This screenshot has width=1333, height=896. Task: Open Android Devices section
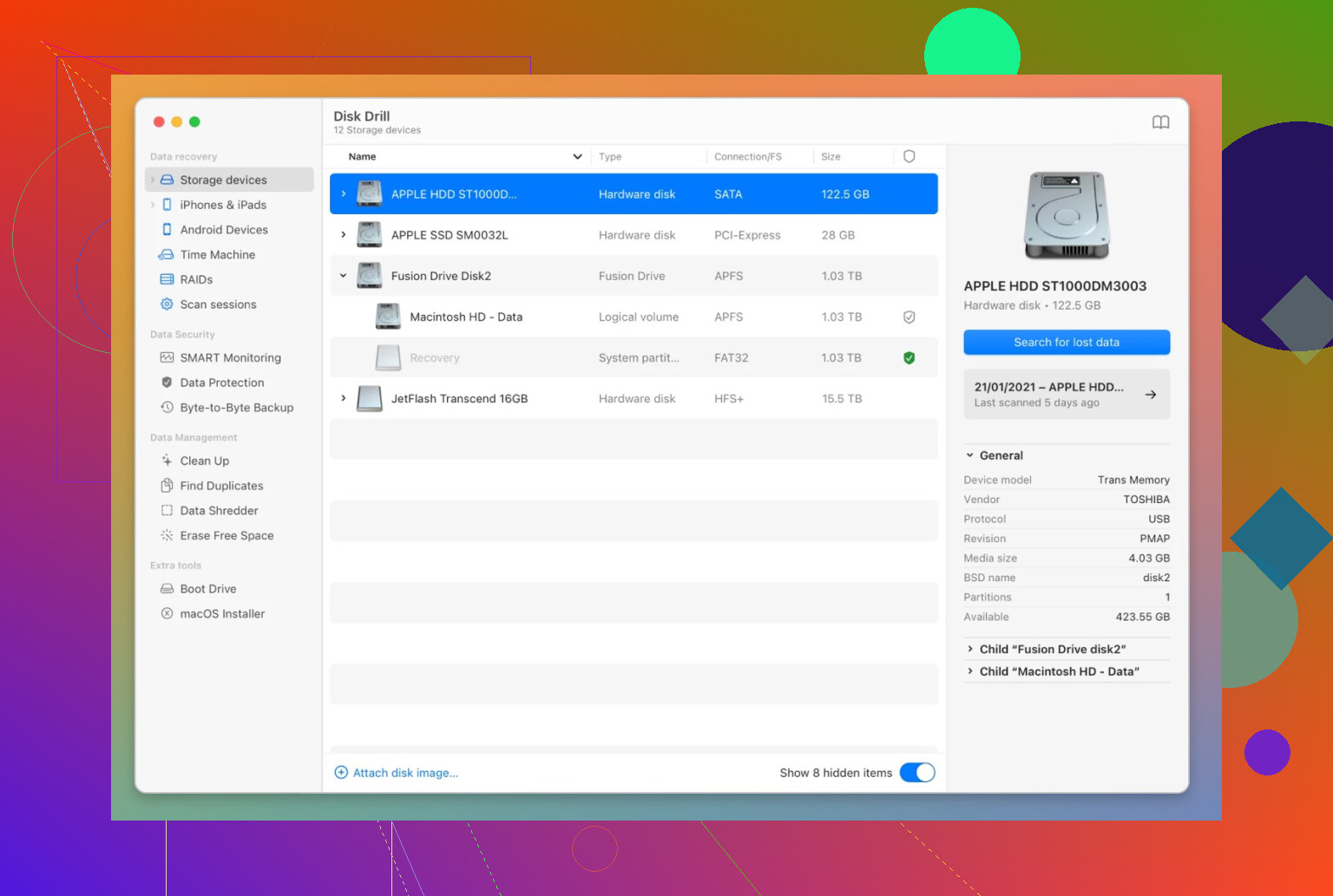[x=224, y=230]
